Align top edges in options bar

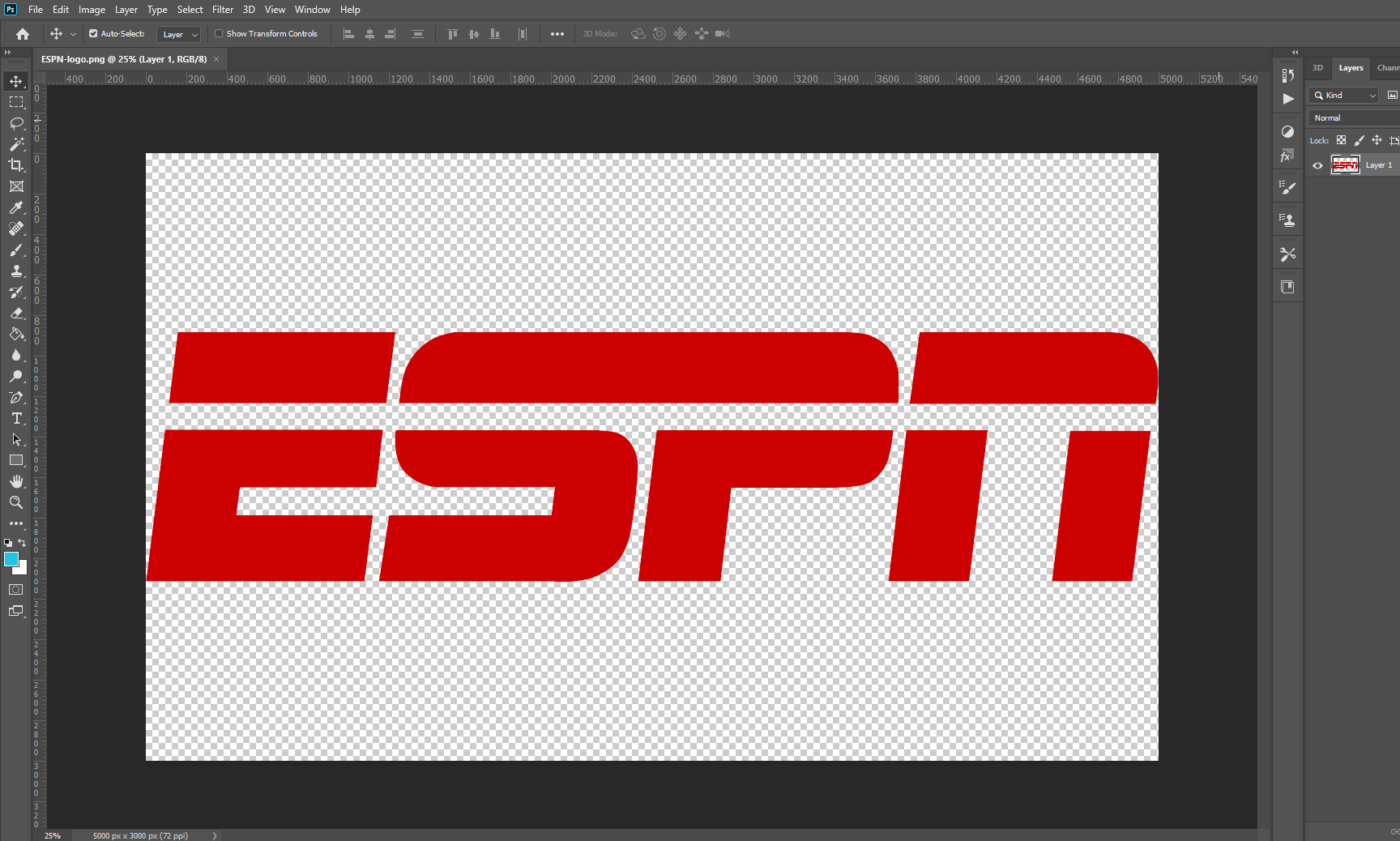point(453,34)
